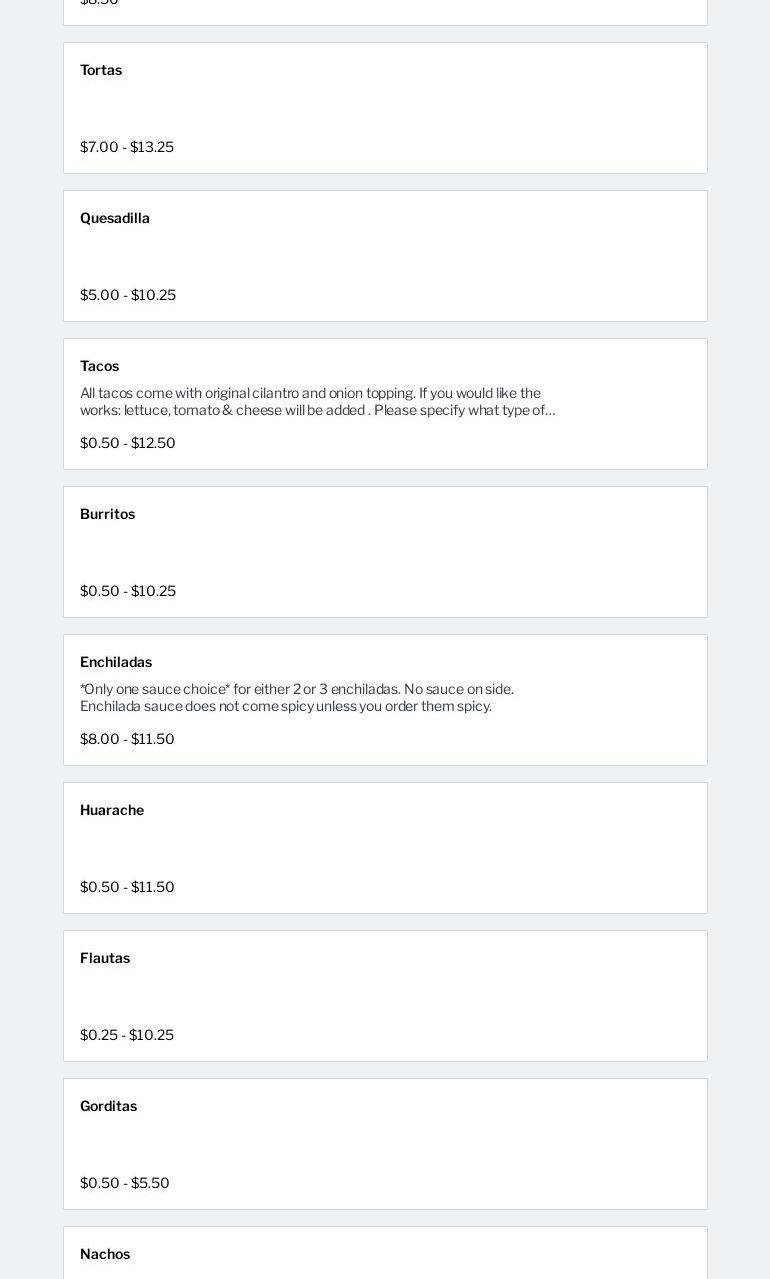Click the Burritos category heading

click(108, 514)
